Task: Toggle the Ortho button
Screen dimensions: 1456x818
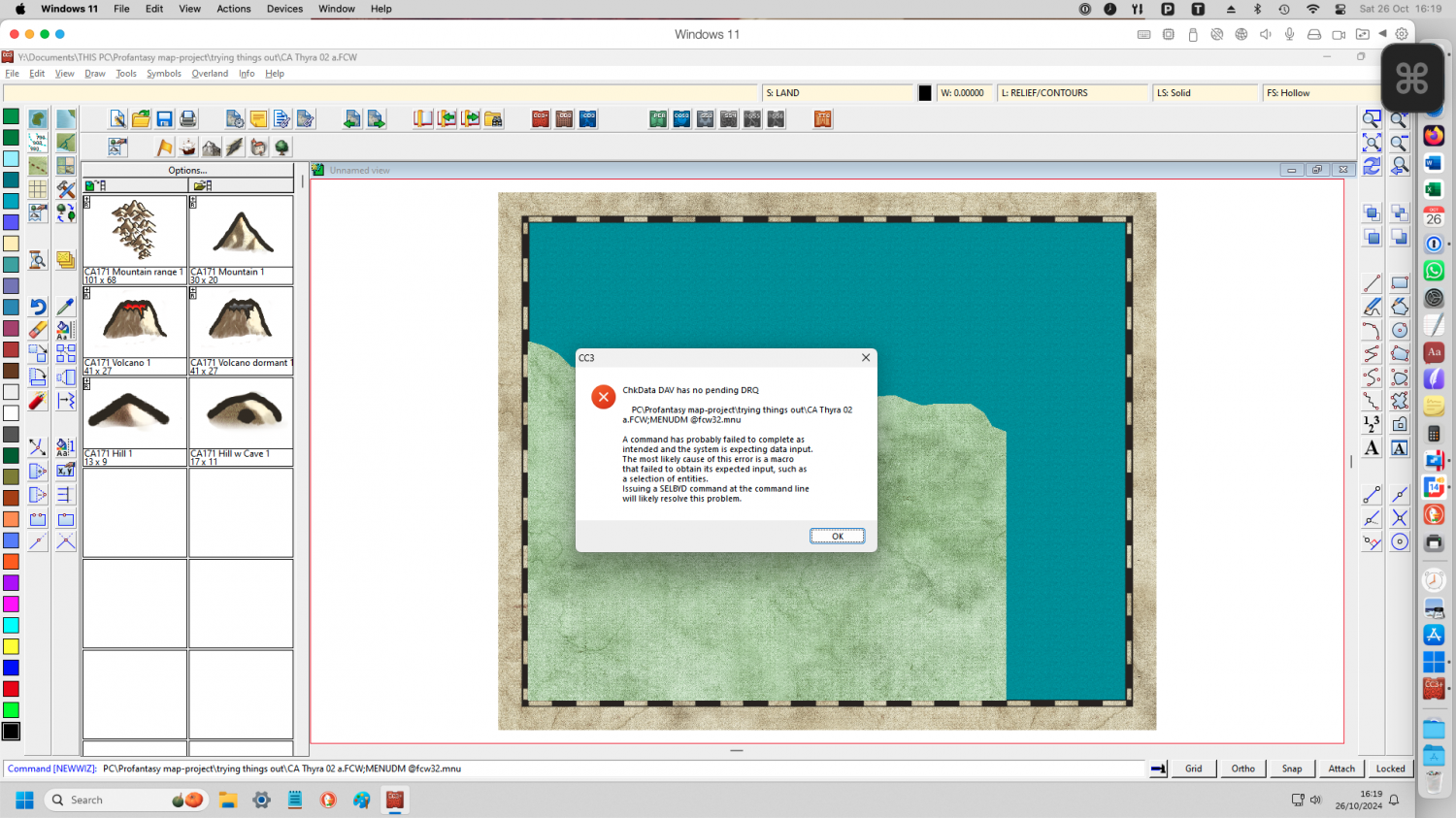Action: (x=1242, y=769)
